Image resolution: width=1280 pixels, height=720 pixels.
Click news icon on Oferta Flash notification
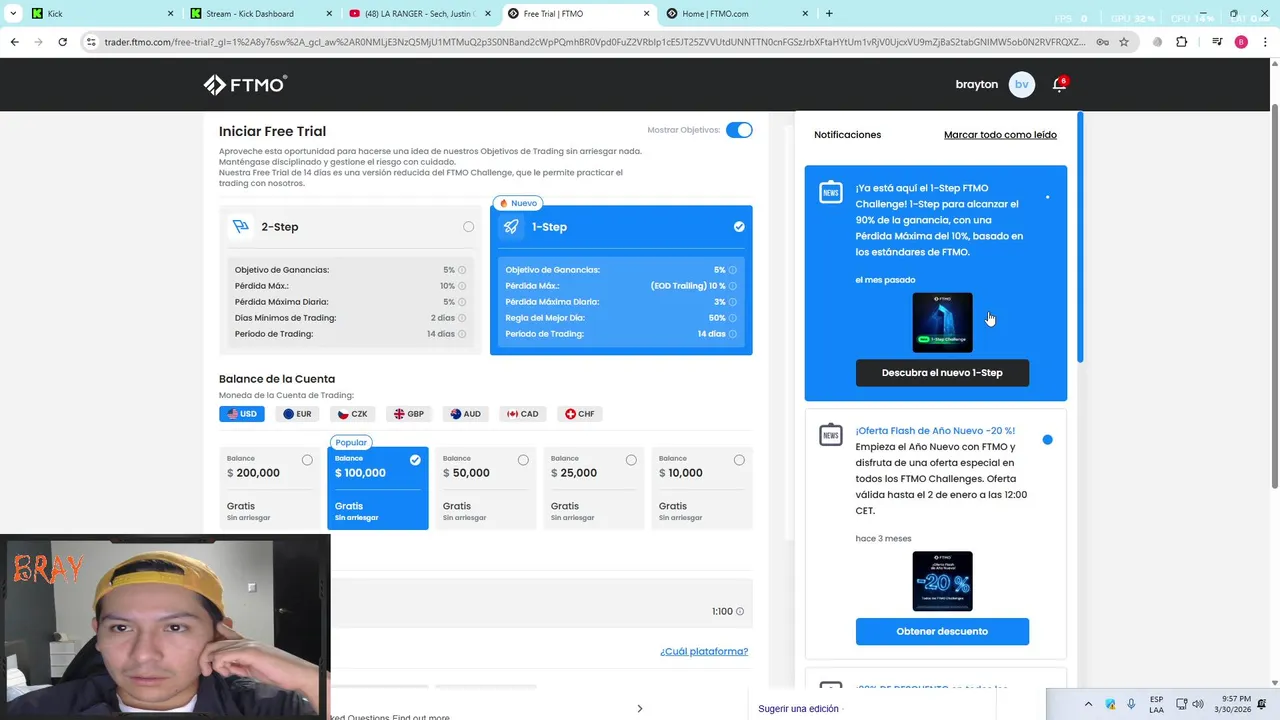tap(830, 434)
